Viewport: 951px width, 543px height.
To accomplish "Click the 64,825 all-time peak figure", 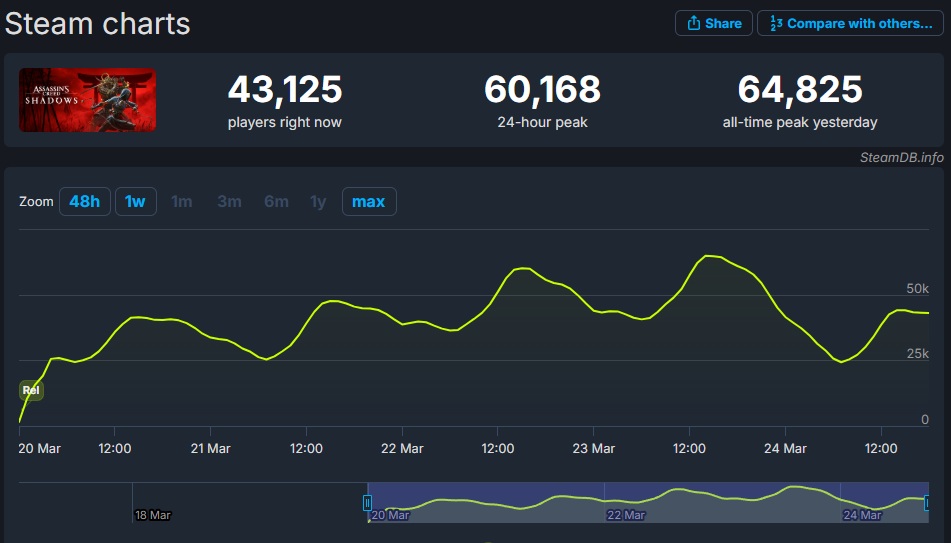I will [x=800, y=89].
